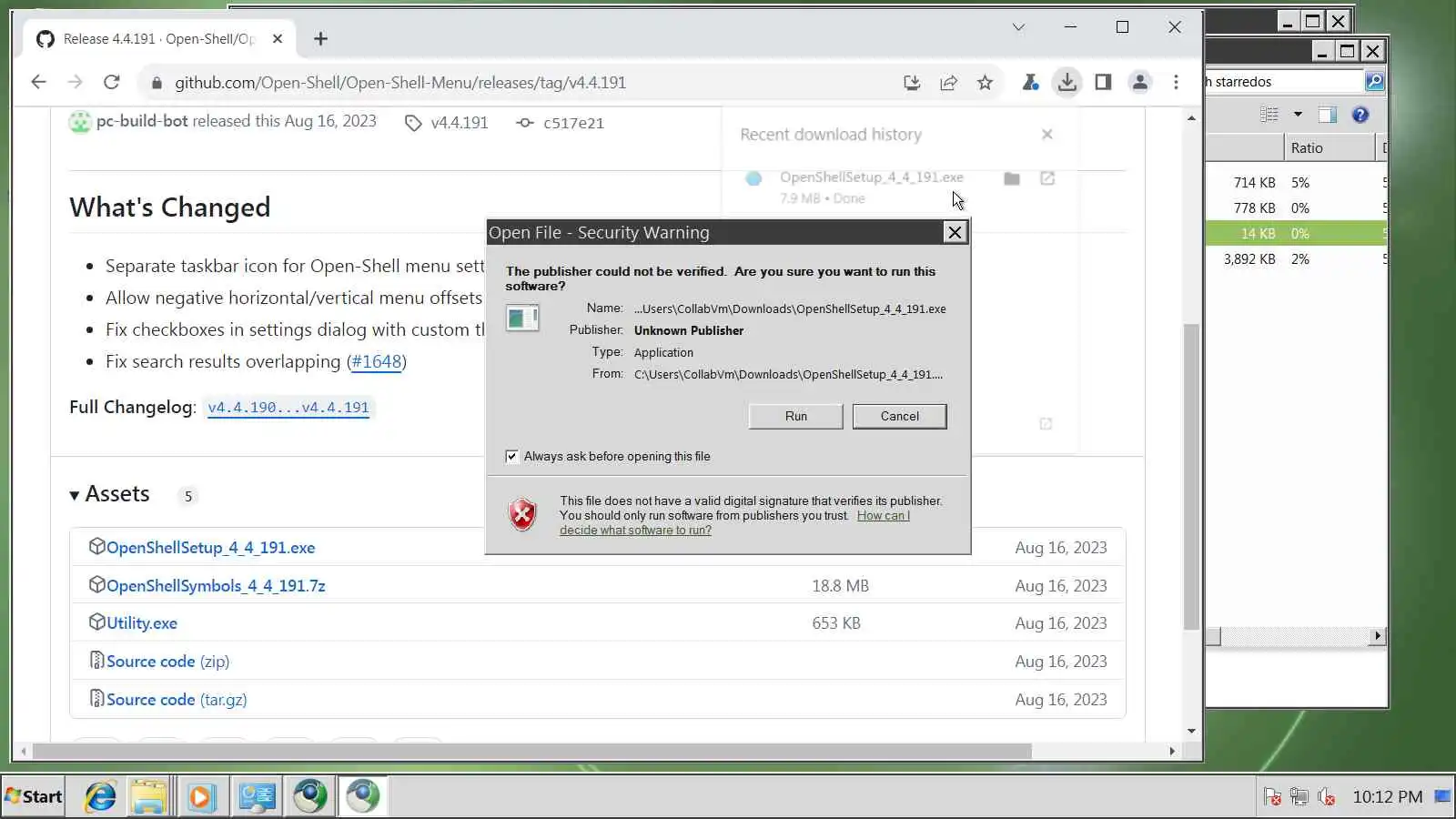Download OpenShellSetup_4_4_191.exe asset
Screen dimensions: 1456x819
(x=210, y=548)
